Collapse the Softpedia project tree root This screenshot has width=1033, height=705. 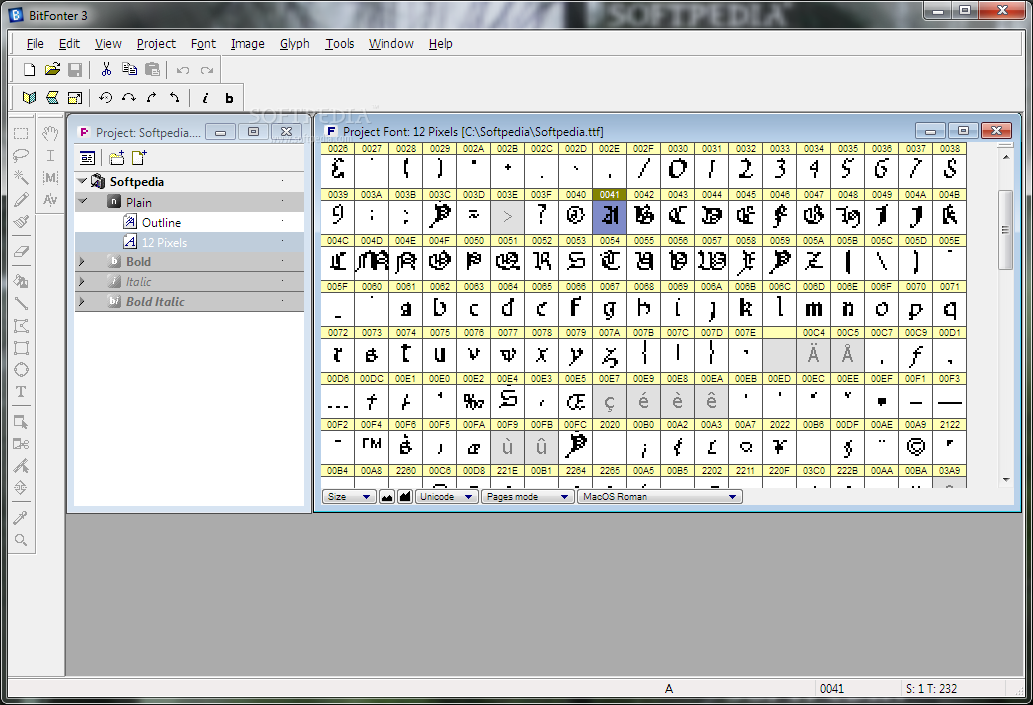82,181
